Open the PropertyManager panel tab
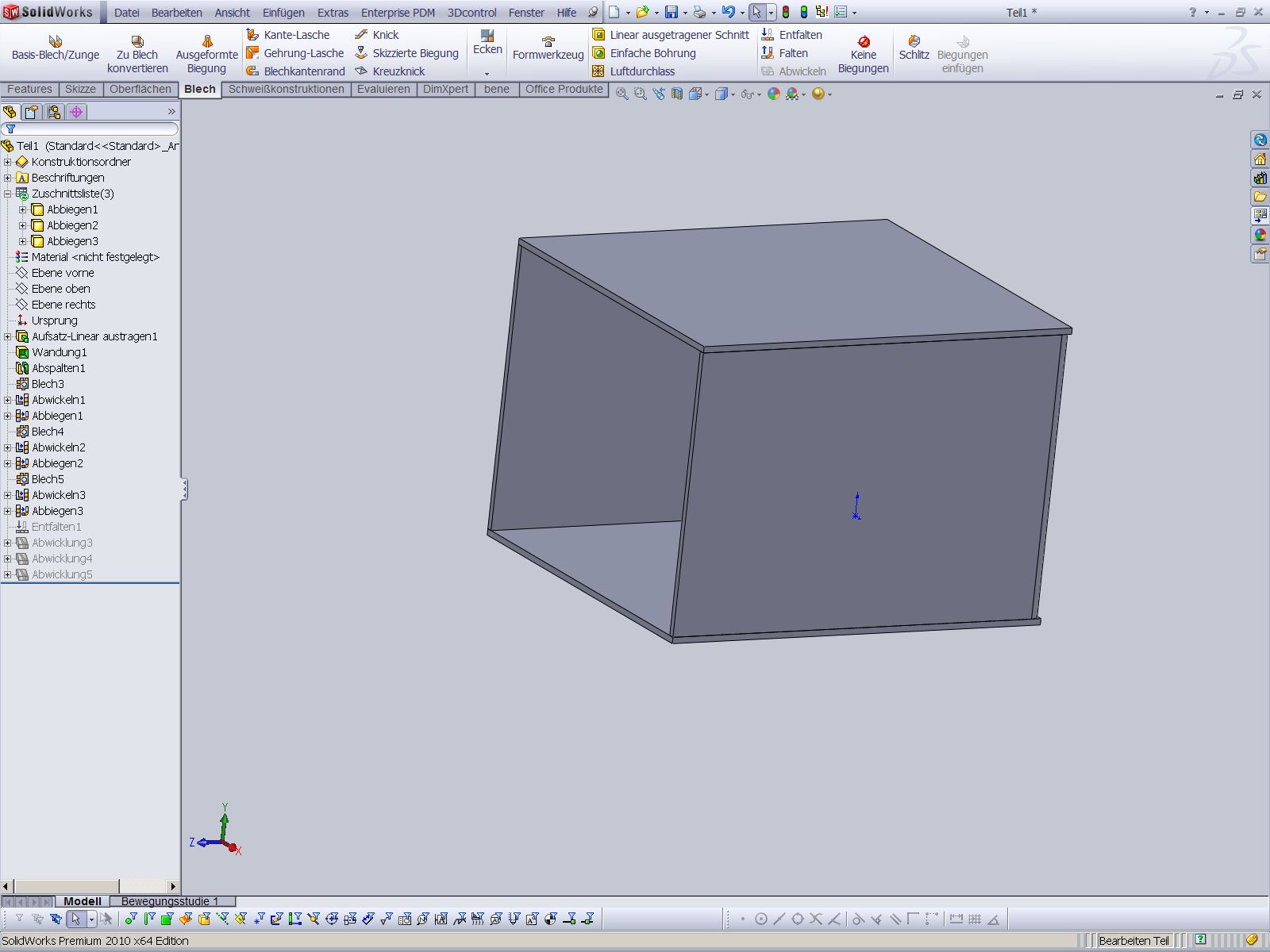Viewport: 1270px width, 952px height. click(32, 112)
